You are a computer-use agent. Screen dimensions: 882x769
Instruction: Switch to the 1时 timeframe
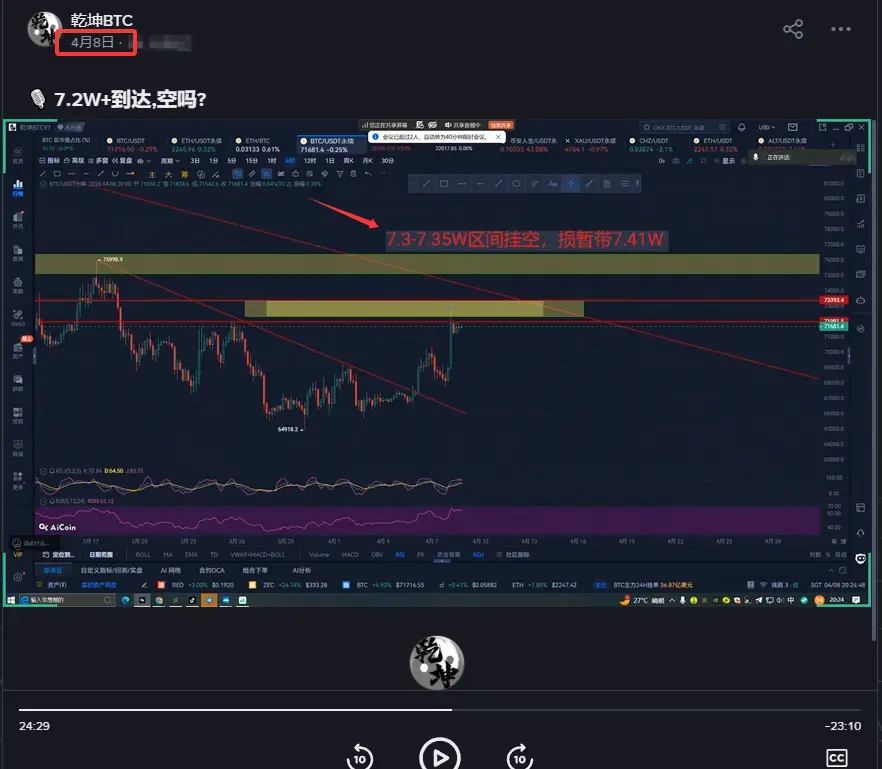tap(271, 161)
